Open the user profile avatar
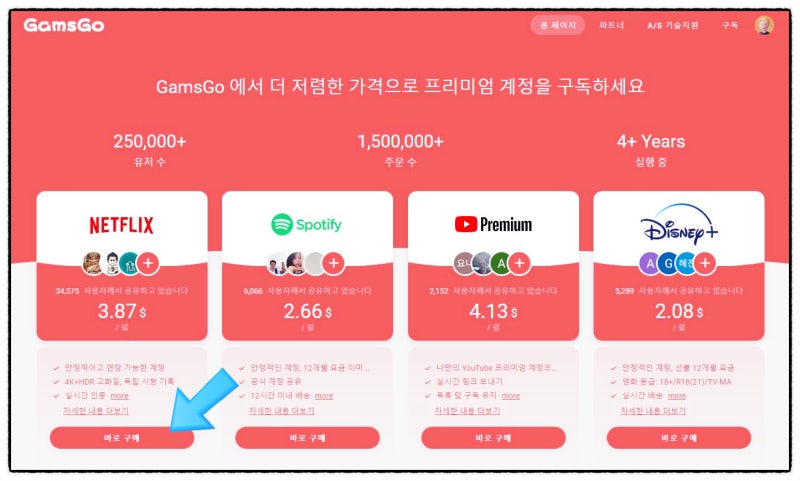This screenshot has height=481, width=800. 764,25
